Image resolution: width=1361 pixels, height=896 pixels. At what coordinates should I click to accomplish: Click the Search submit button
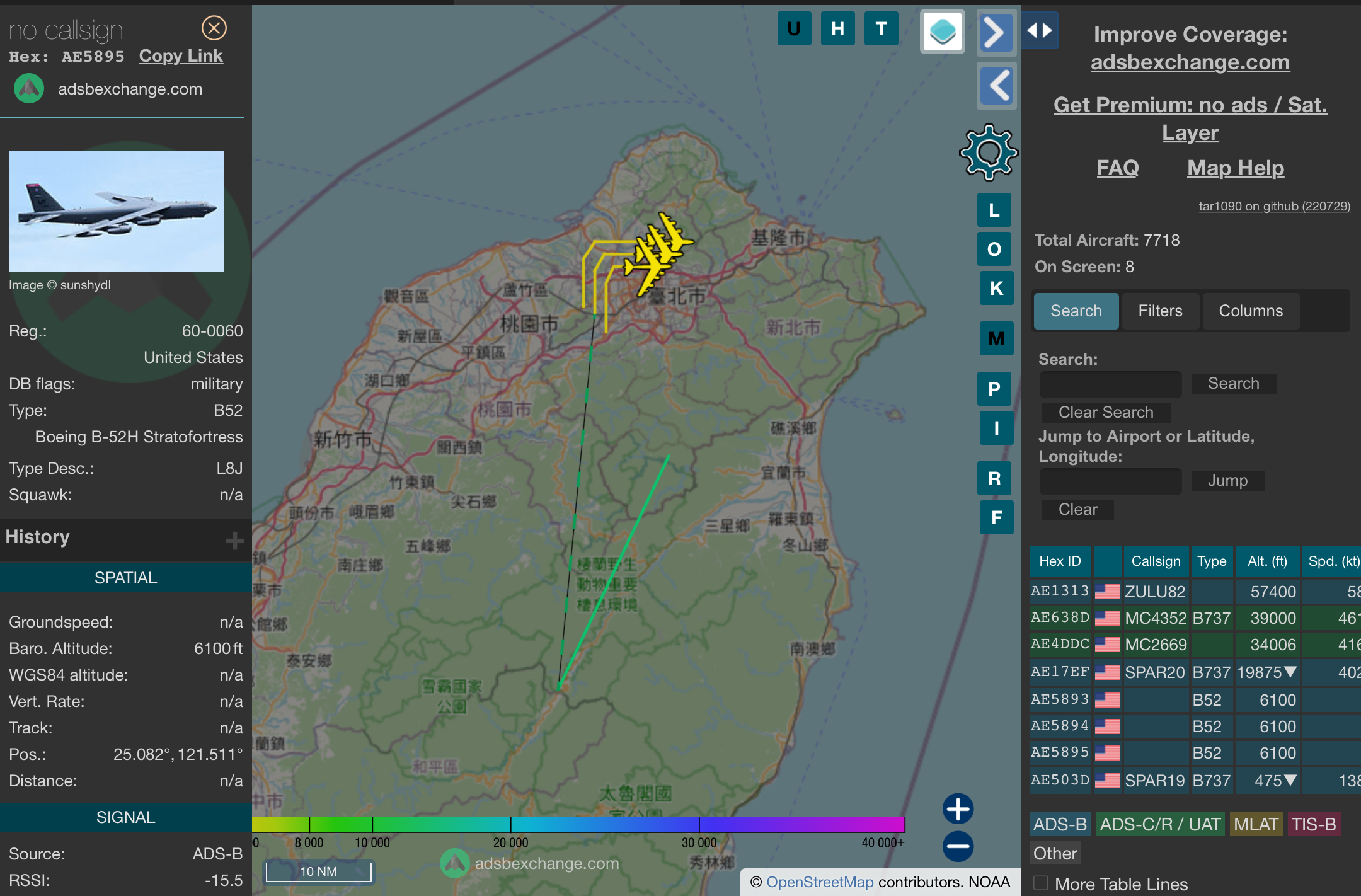(1234, 383)
